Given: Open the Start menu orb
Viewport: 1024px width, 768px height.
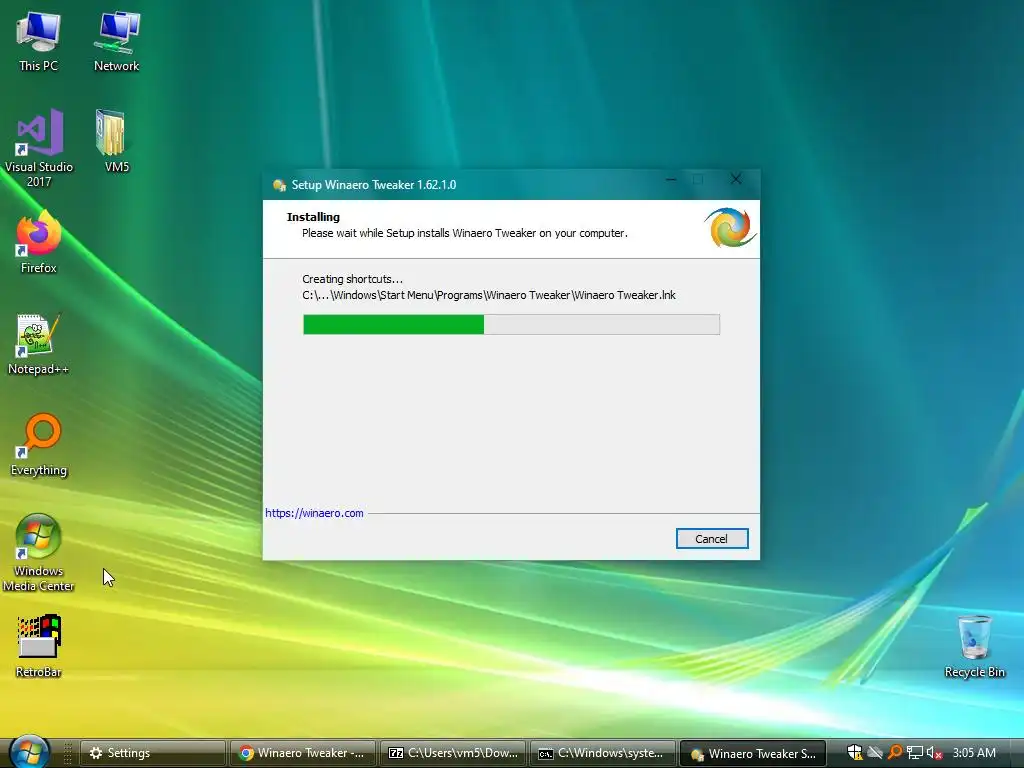Looking at the screenshot, I should 29,752.
